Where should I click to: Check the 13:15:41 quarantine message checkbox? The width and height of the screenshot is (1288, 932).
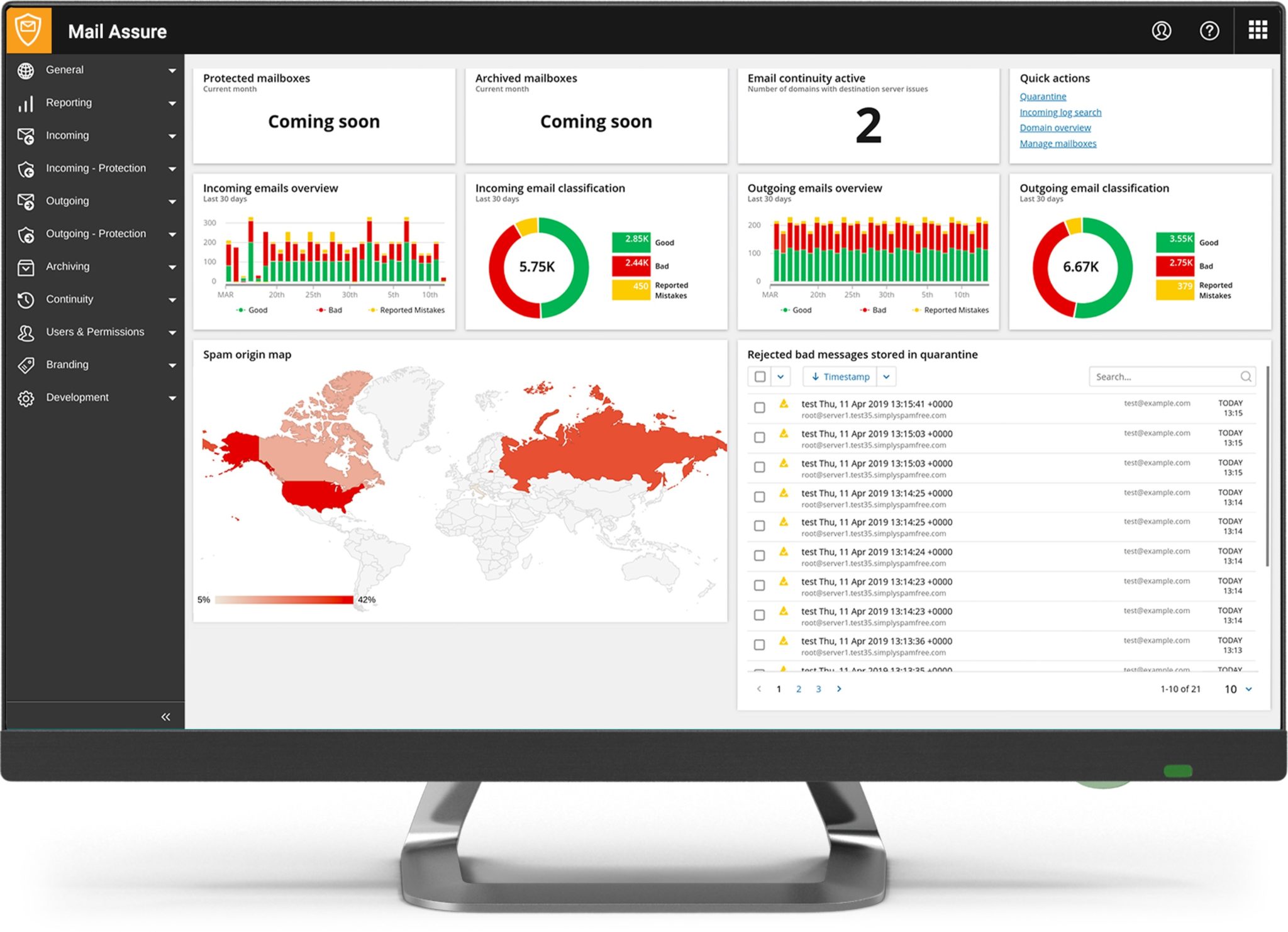pyautogui.click(x=760, y=408)
